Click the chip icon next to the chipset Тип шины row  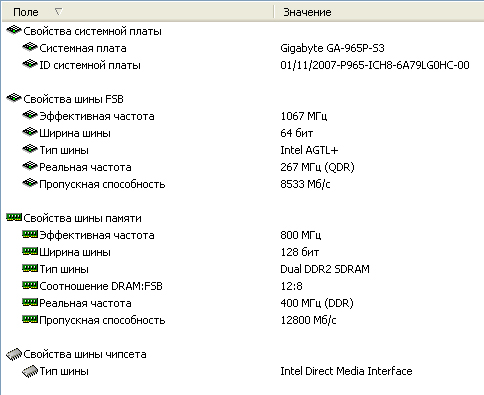(30, 371)
